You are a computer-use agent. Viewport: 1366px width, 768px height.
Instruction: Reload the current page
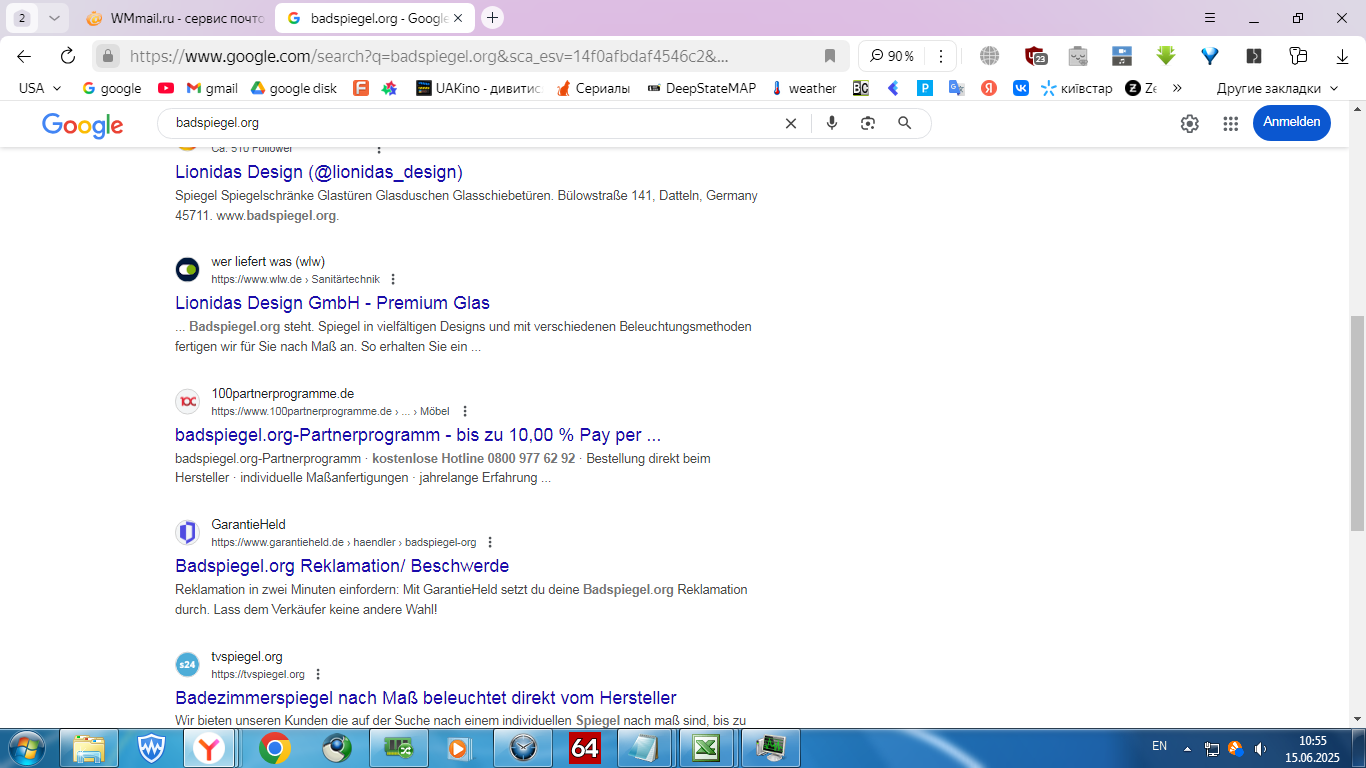(67, 56)
